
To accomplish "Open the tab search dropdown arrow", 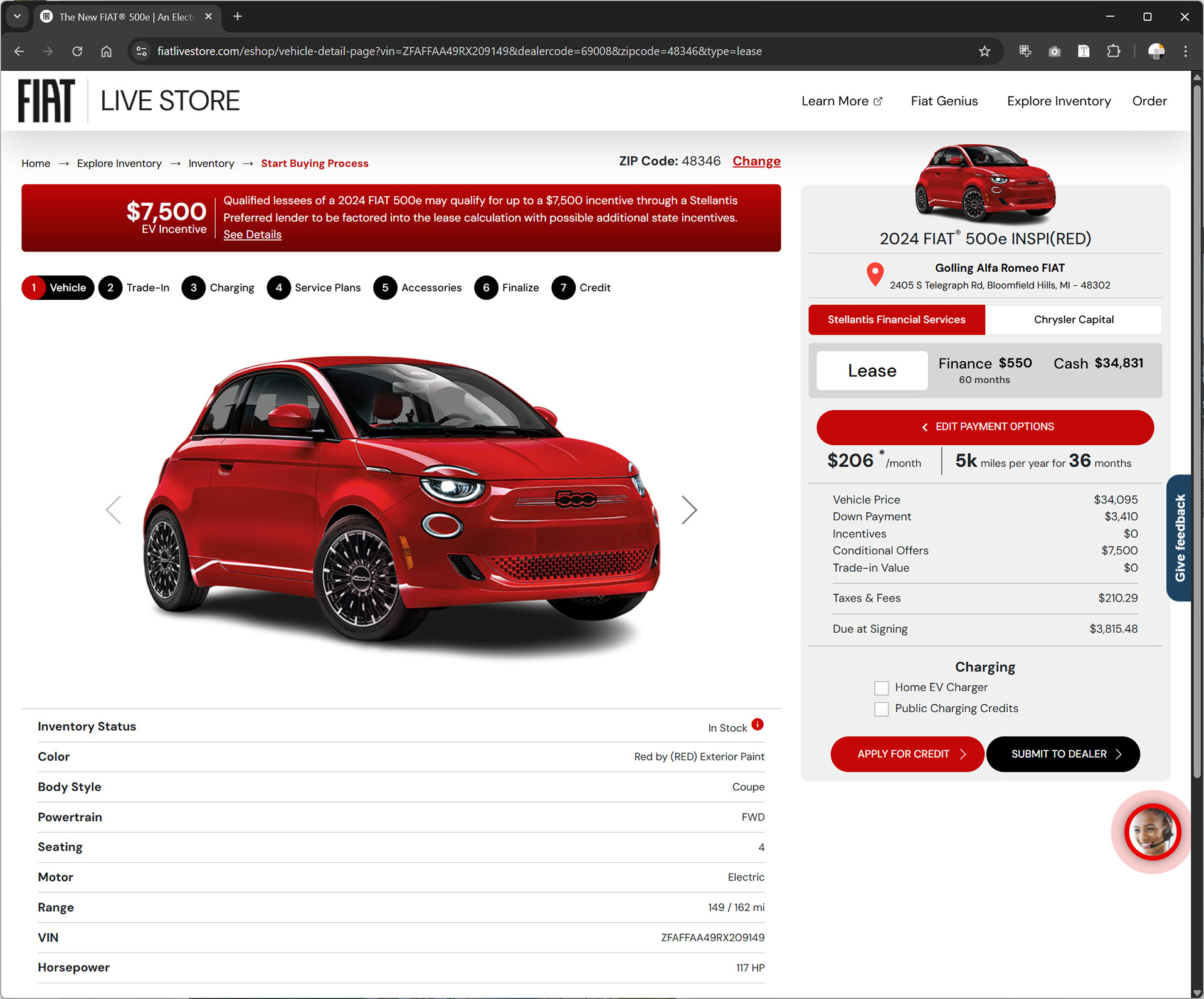I will (x=17, y=16).
